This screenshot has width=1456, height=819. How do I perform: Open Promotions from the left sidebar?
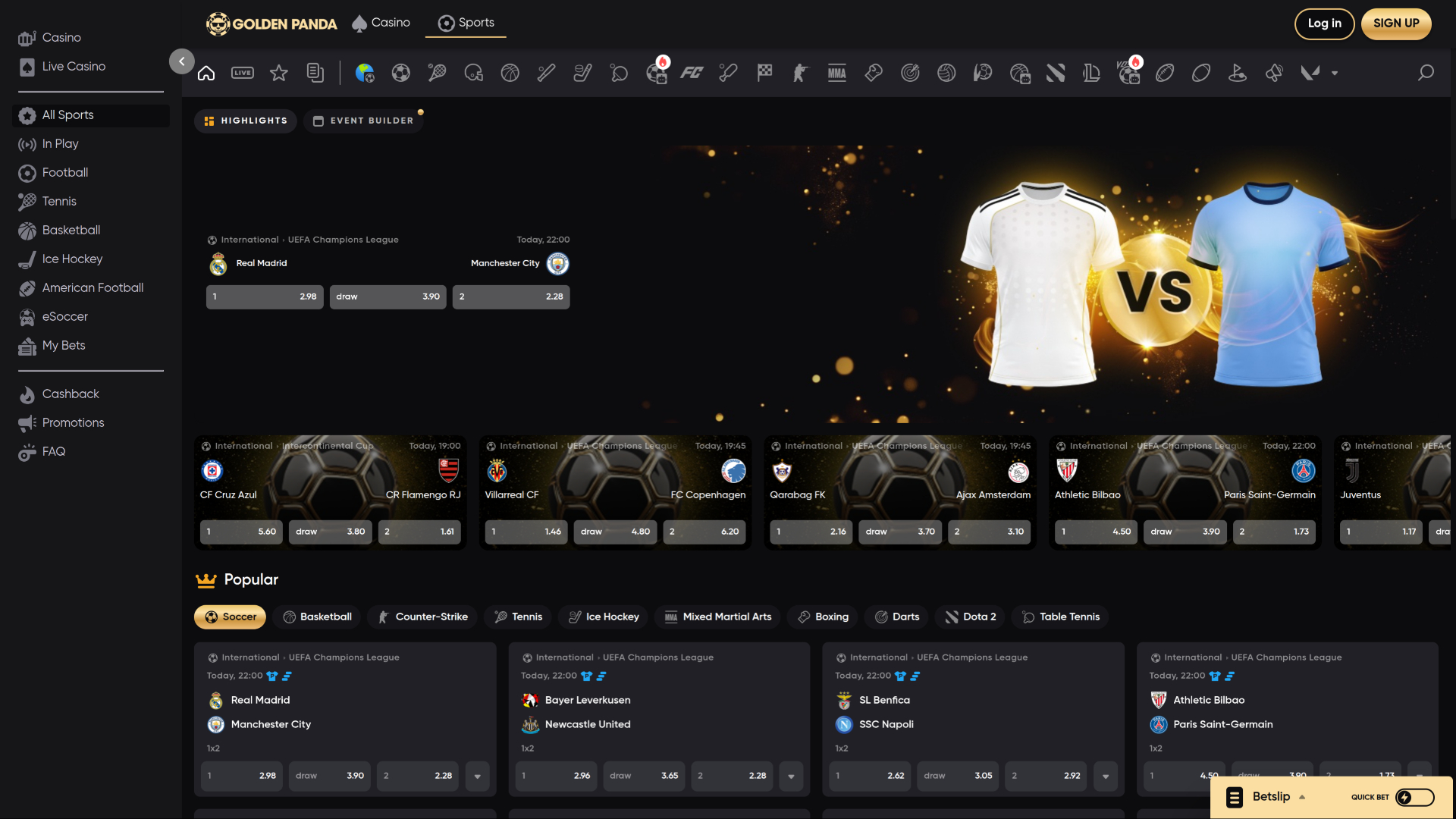point(71,422)
